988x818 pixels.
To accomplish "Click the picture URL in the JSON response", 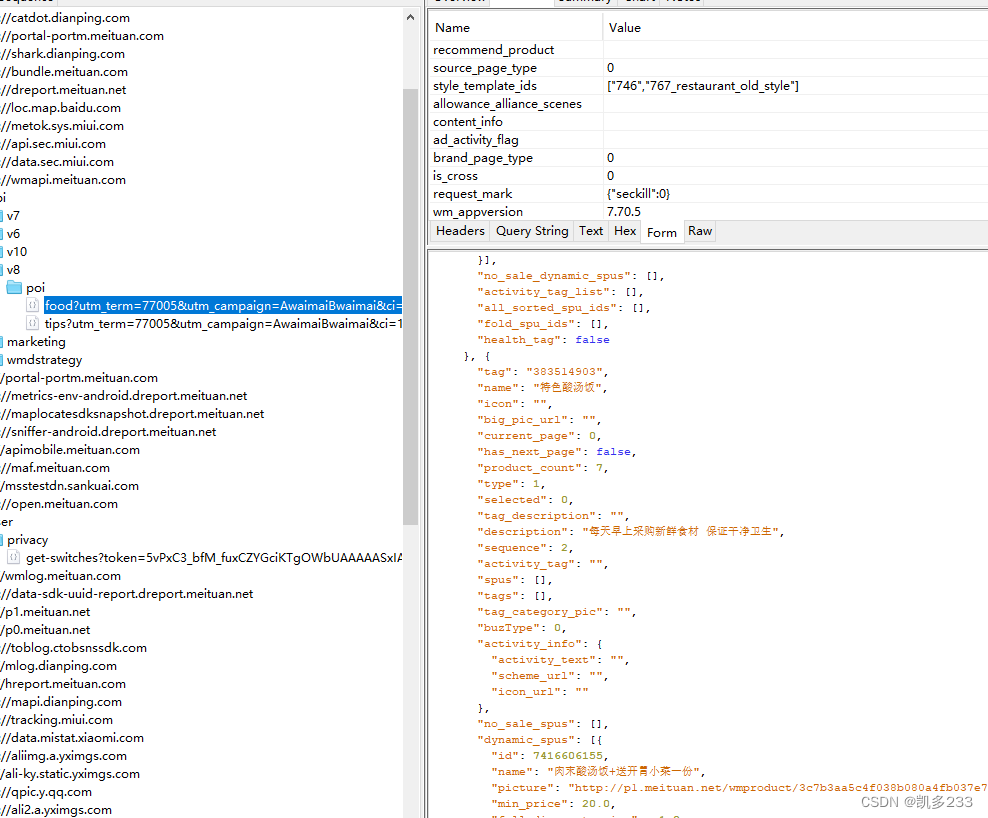I will click(x=778, y=788).
